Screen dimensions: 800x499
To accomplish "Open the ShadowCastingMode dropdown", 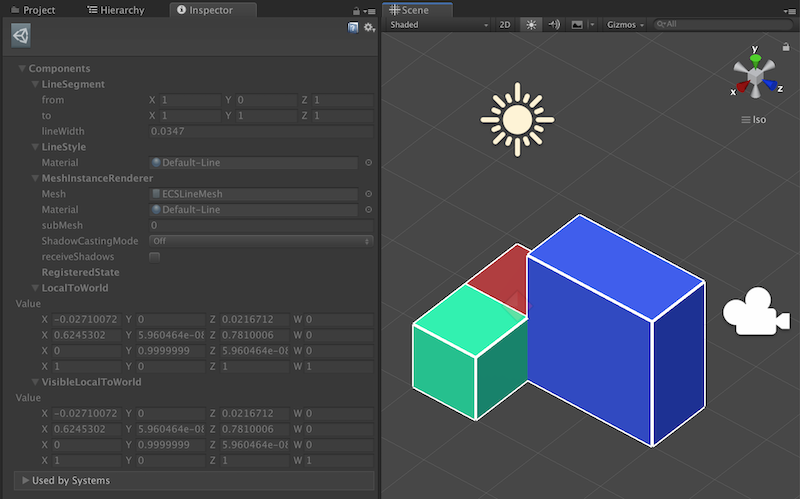I will coord(261,241).
